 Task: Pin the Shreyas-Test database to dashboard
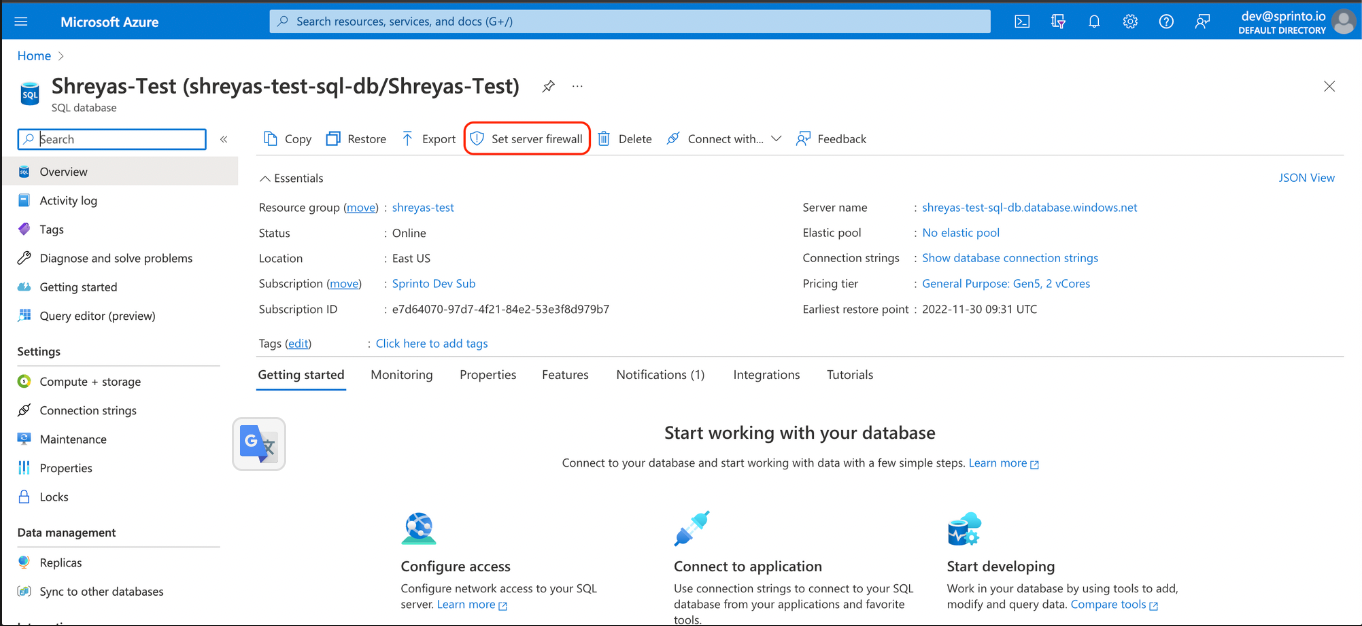point(548,86)
